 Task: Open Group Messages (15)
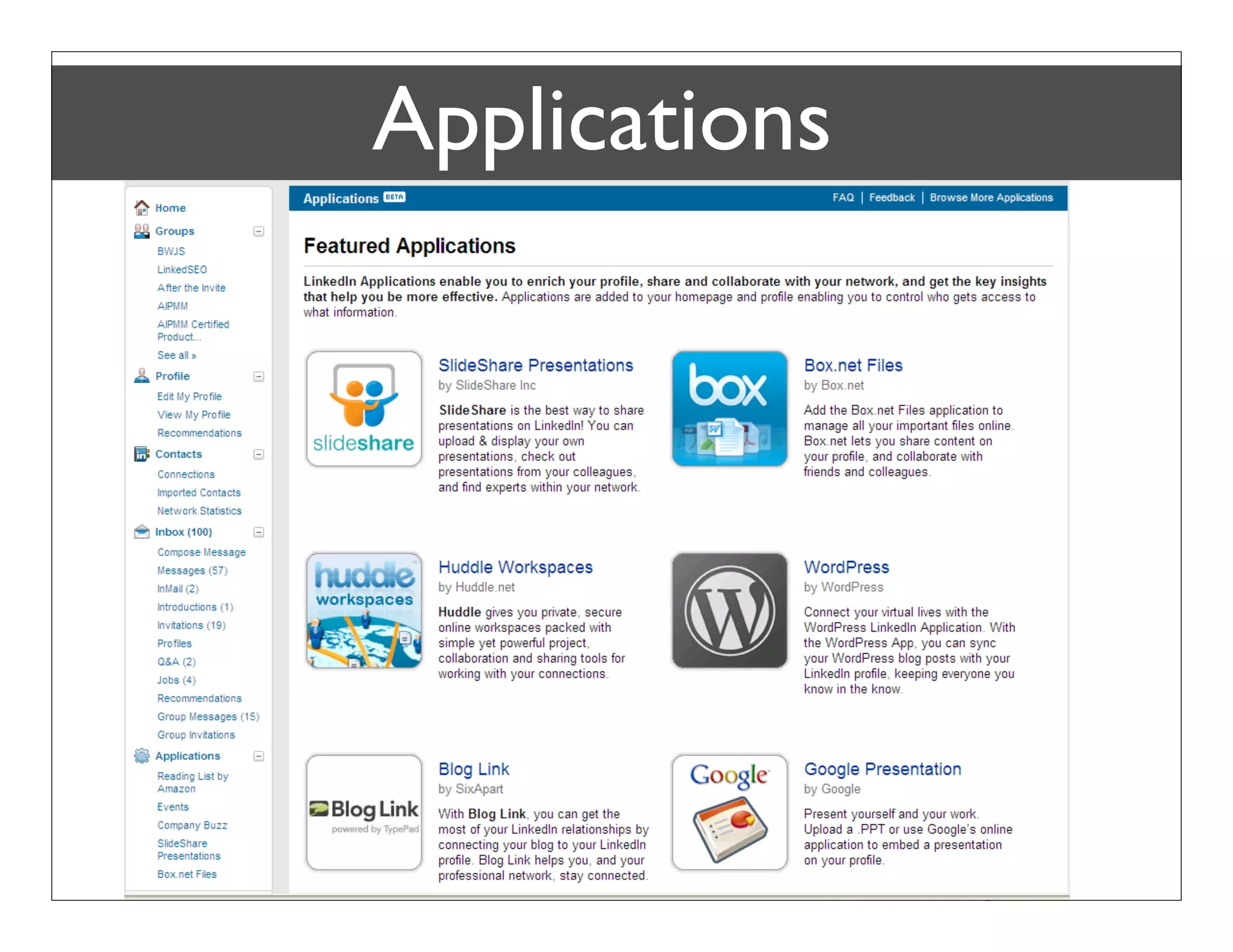pos(208,717)
